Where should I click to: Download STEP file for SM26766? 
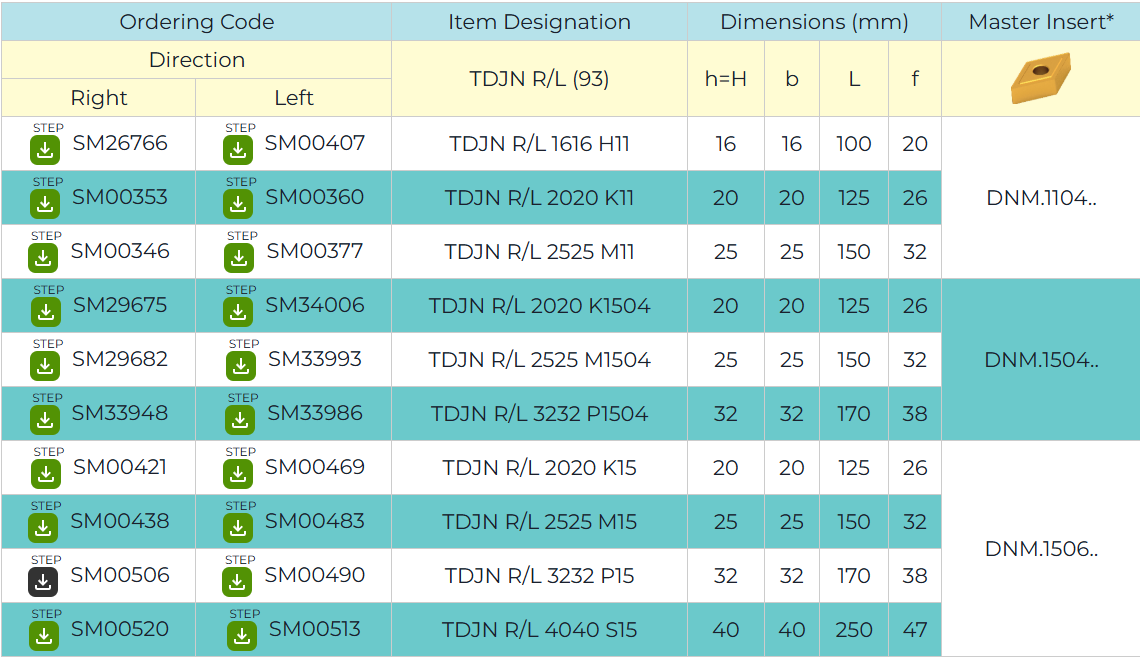point(46,150)
